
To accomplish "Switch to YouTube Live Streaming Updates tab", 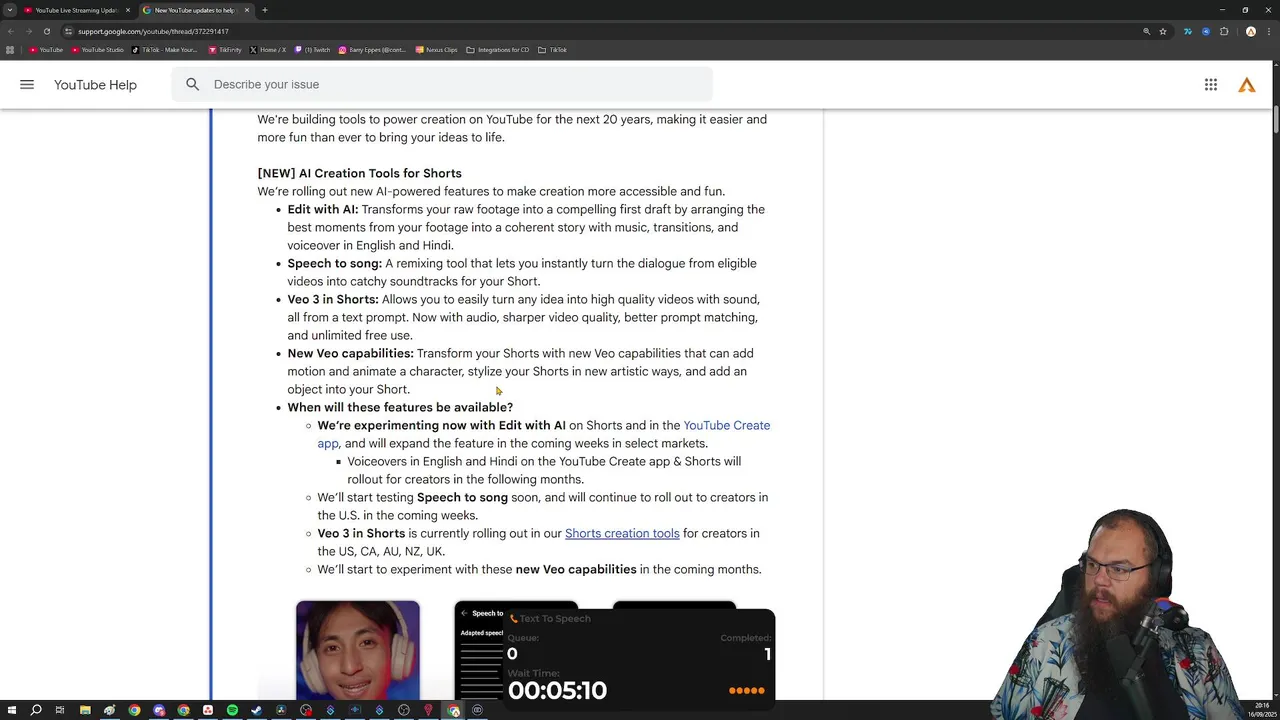I will 77,10.
